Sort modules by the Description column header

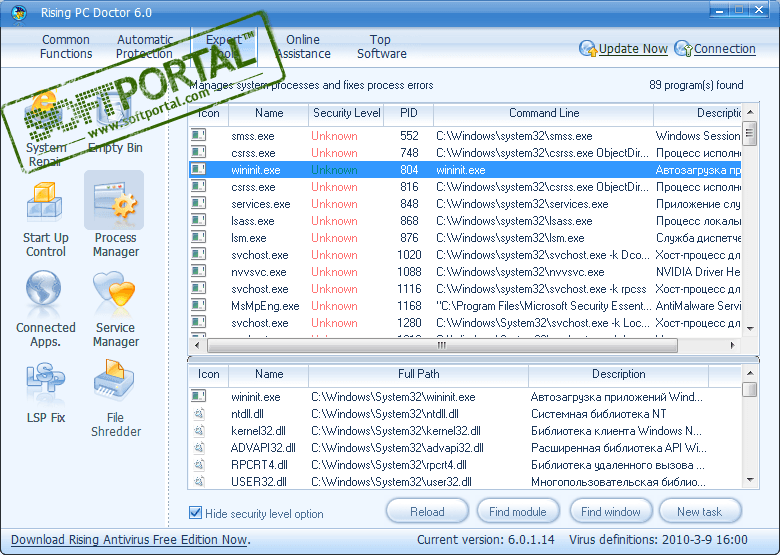click(x=618, y=374)
